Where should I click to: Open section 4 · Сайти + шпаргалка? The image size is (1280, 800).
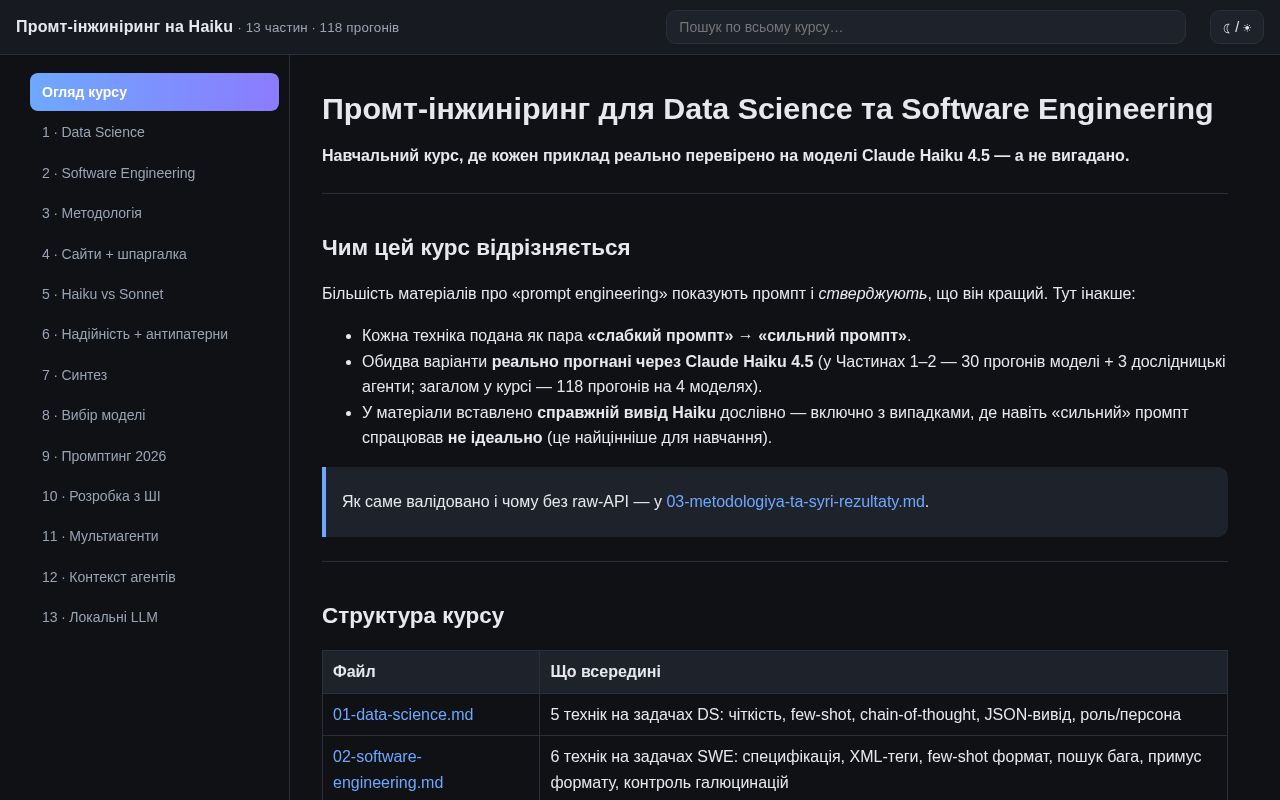(154, 254)
